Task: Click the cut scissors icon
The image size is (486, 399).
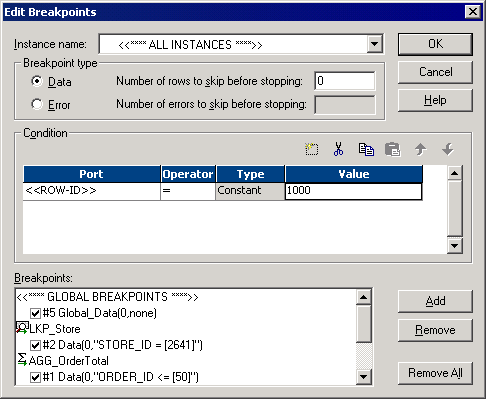Action: pos(338,149)
